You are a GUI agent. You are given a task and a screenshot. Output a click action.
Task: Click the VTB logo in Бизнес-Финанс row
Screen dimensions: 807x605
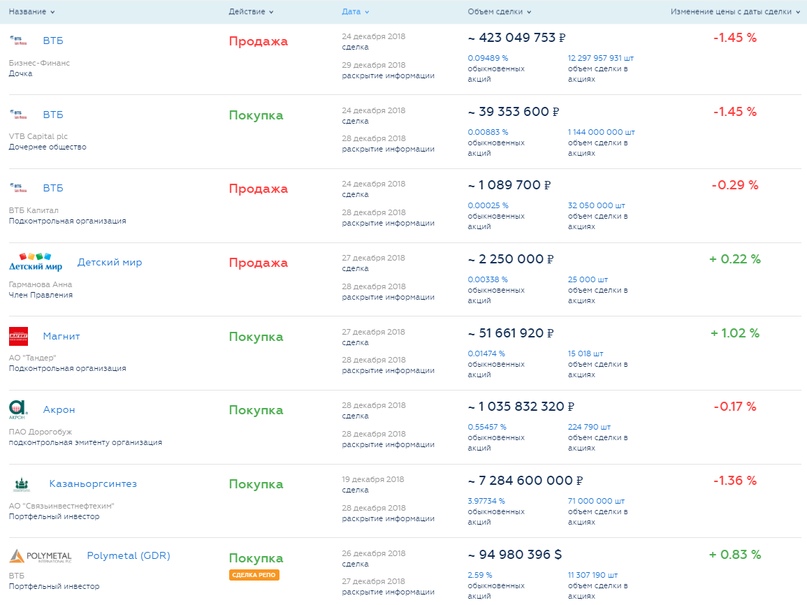[x=20, y=41]
